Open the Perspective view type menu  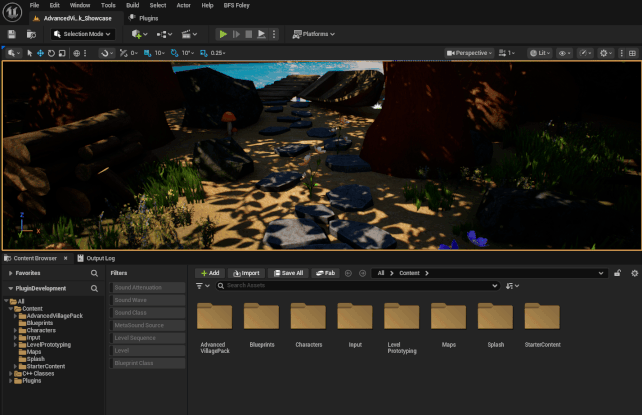tap(469, 53)
